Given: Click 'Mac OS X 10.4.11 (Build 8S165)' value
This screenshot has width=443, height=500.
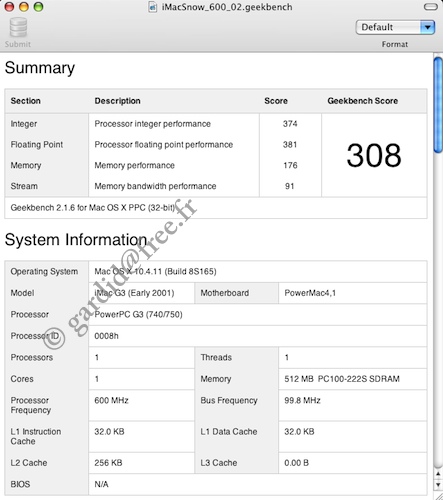Looking at the screenshot, I should click(155, 271).
